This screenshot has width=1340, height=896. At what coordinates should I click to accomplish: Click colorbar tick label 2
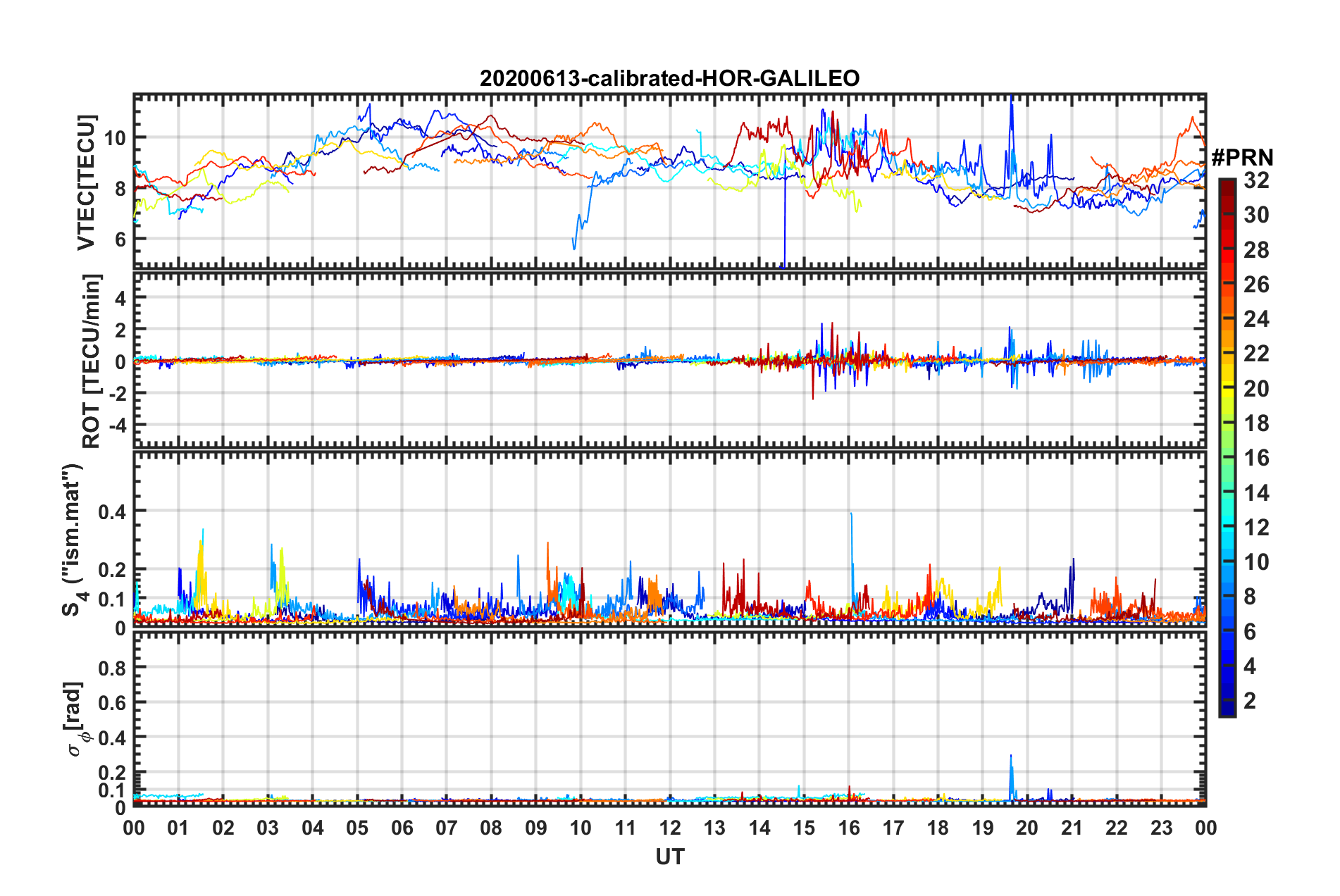(1250, 701)
